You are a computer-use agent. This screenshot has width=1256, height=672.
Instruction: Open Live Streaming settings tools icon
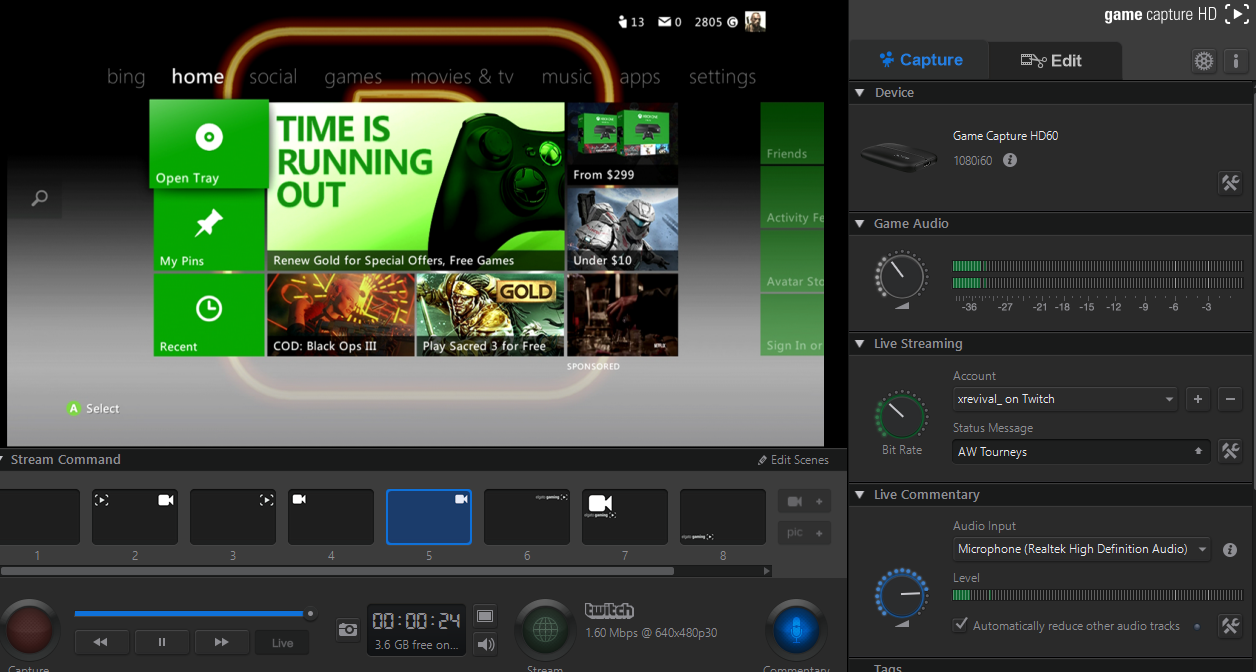click(x=1230, y=451)
